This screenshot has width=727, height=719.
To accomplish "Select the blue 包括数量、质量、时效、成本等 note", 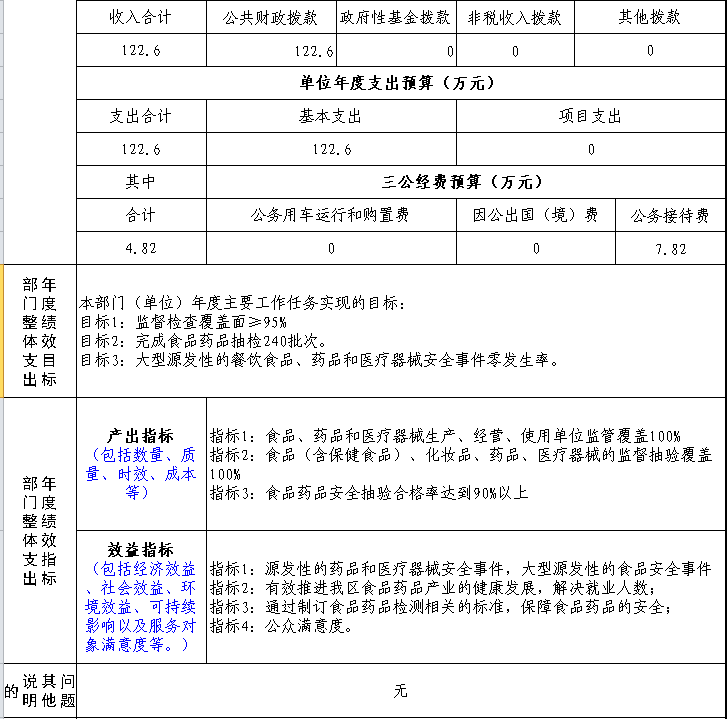I will tap(141, 473).
